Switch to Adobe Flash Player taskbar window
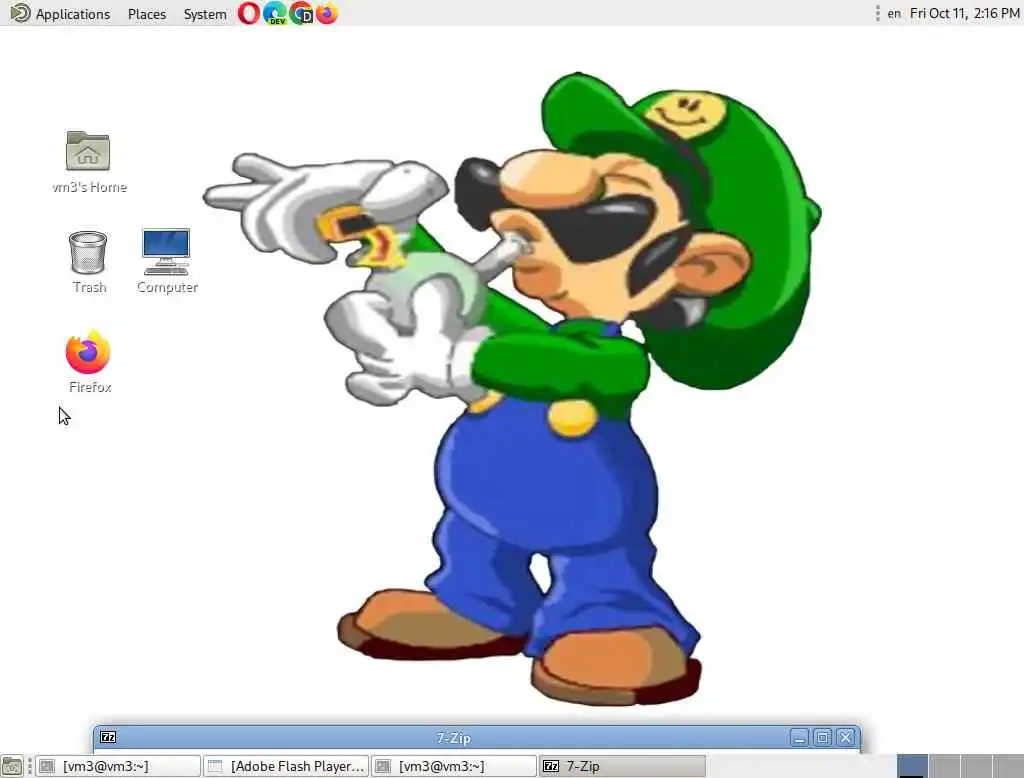1024x778 pixels. 286,766
